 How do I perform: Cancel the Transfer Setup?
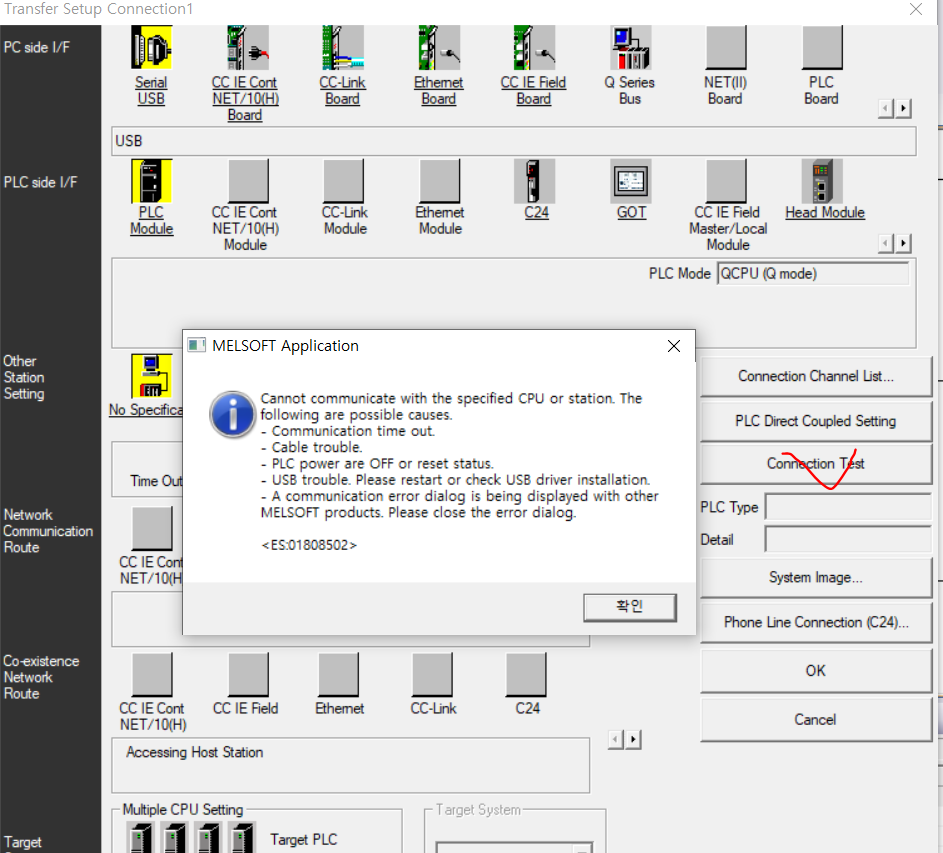[816, 719]
